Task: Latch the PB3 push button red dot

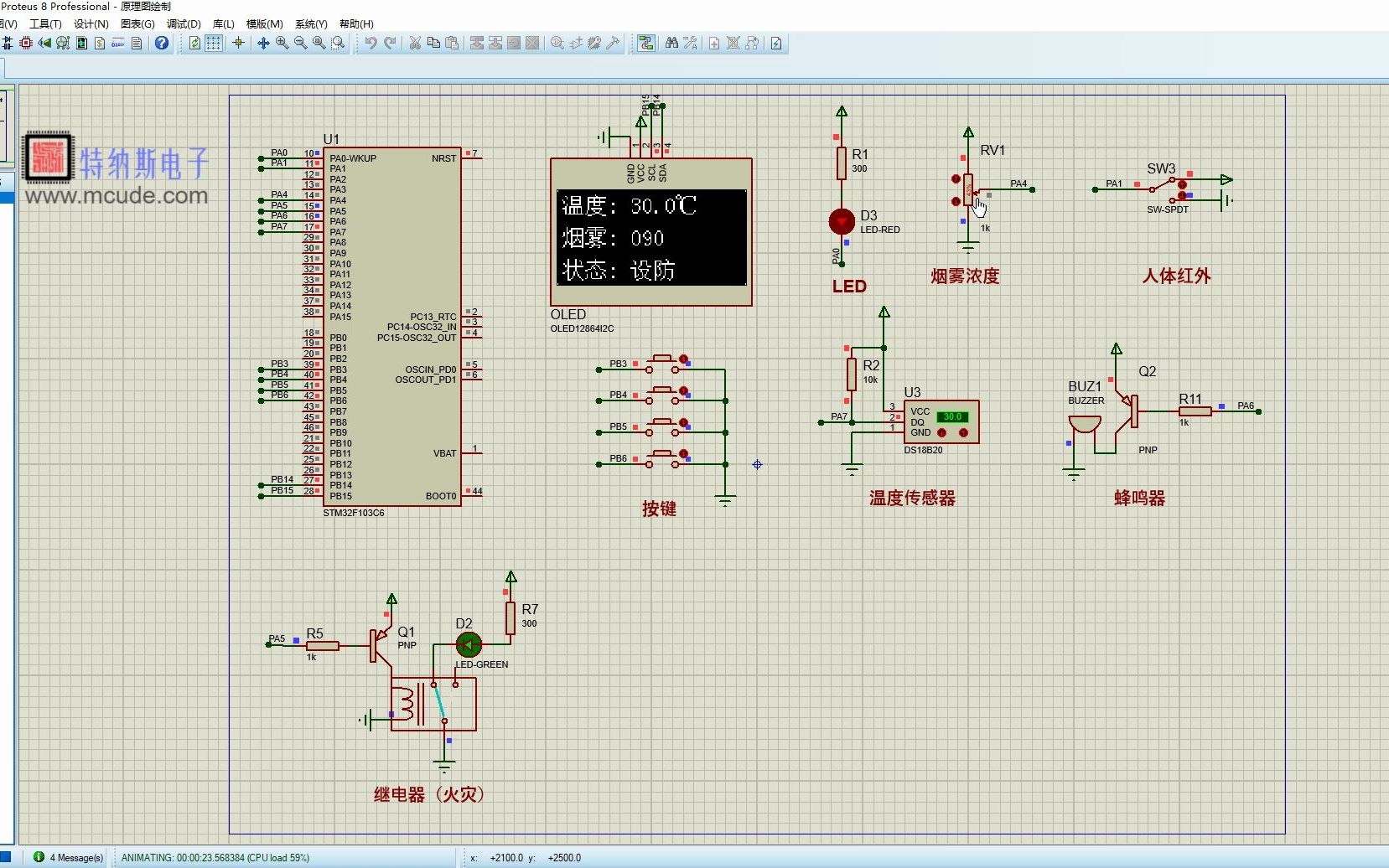Action: click(684, 359)
